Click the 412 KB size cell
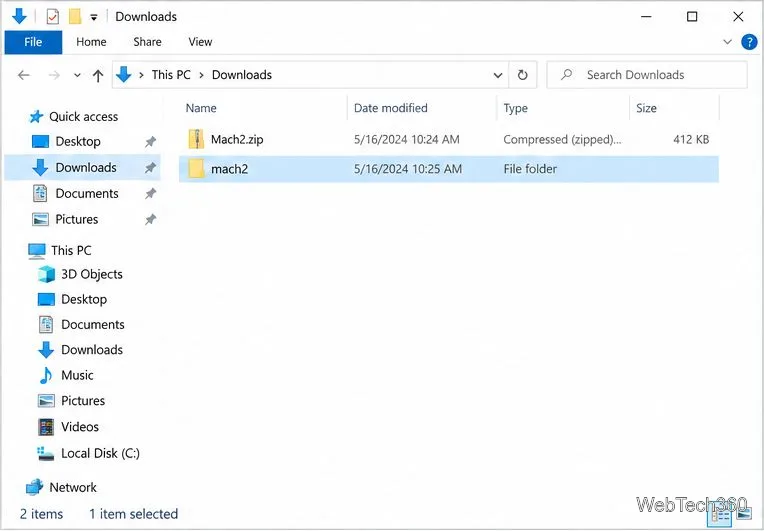The image size is (764, 531). pyautogui.click(x=691, y=140)
